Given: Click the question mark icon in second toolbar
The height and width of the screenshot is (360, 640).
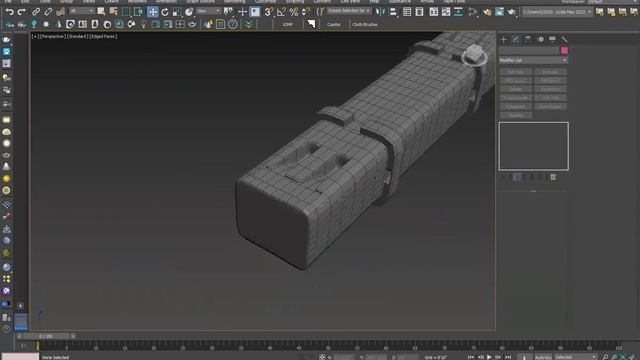Looking at the screenshot, I should point(233,24).
